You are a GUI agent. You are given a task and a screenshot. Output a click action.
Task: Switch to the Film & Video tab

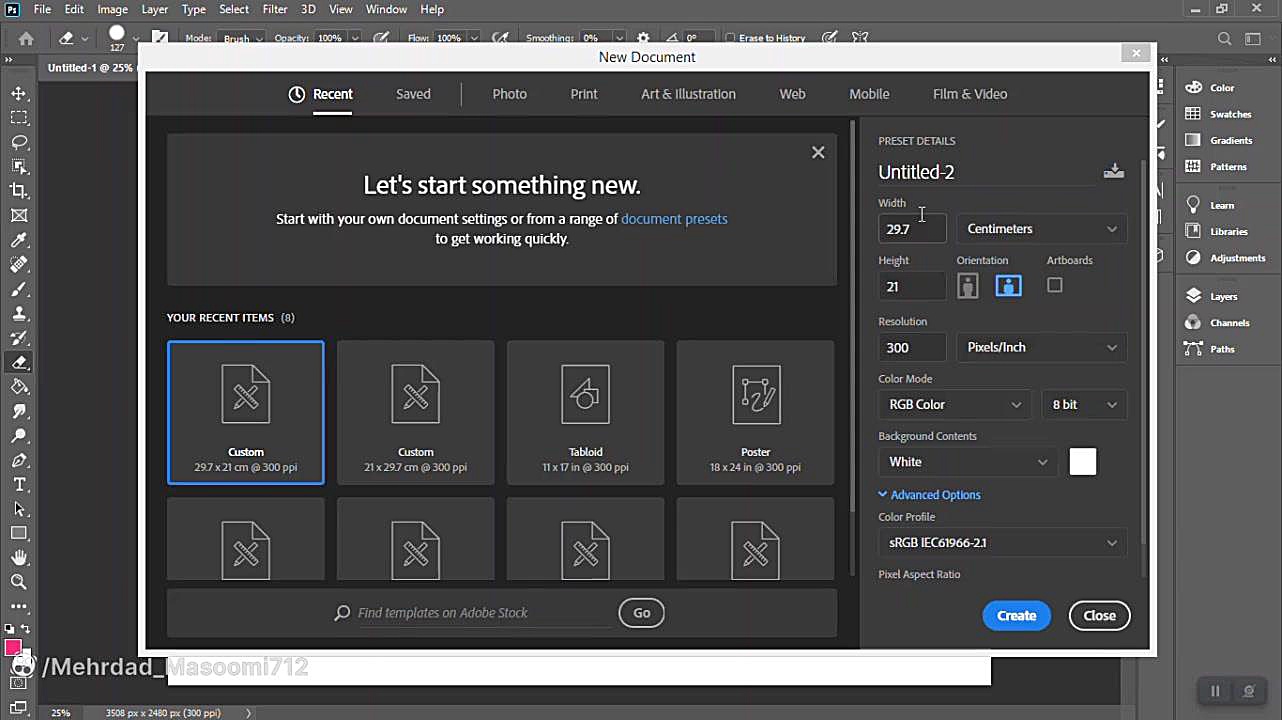tap(970, 94)
